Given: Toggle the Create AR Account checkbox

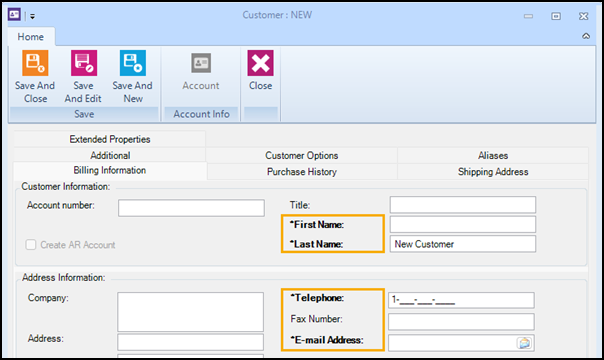Looking at the screenshot, I should pos(31,244).
